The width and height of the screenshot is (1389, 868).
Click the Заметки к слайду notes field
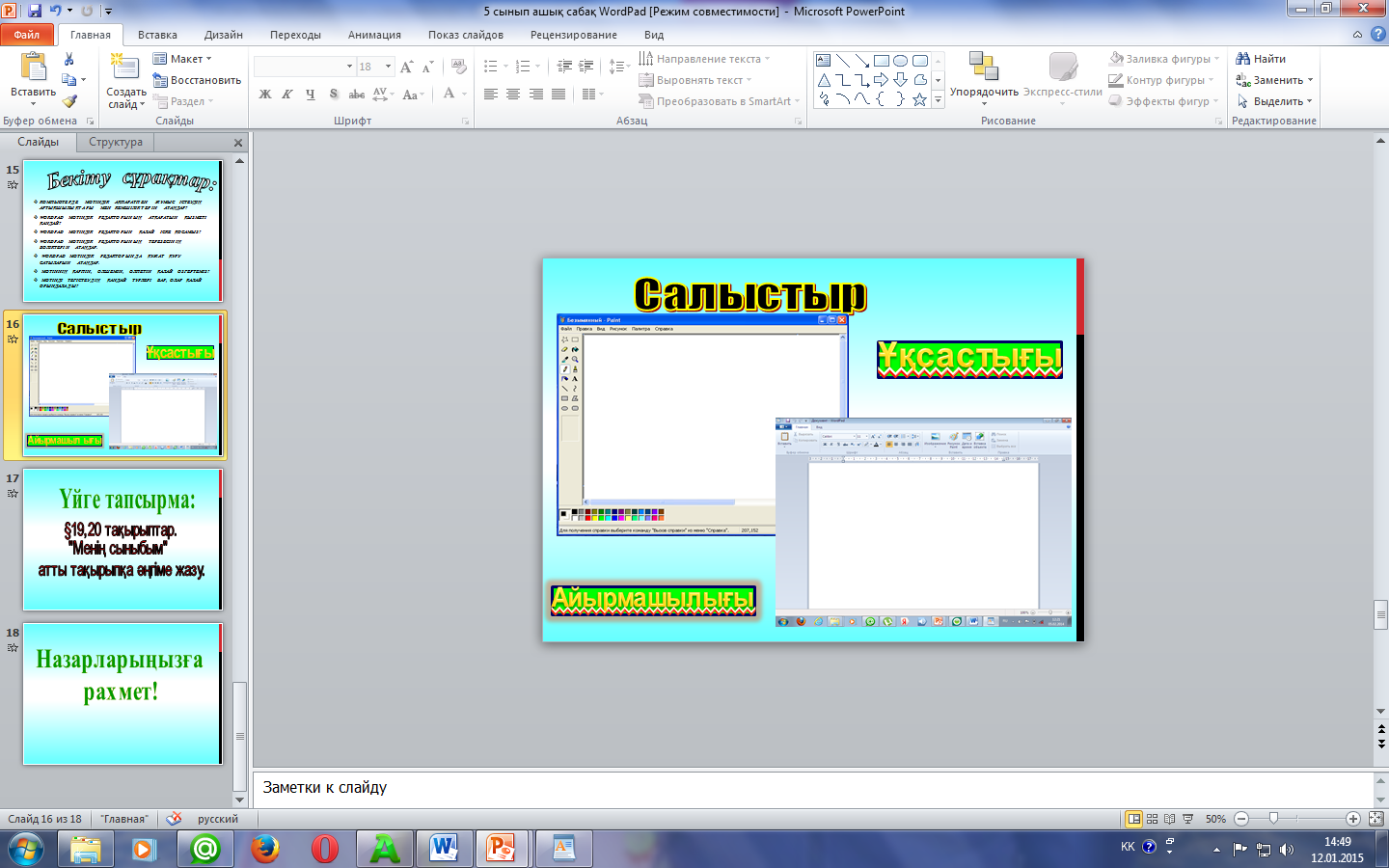(x=812, y=788)
